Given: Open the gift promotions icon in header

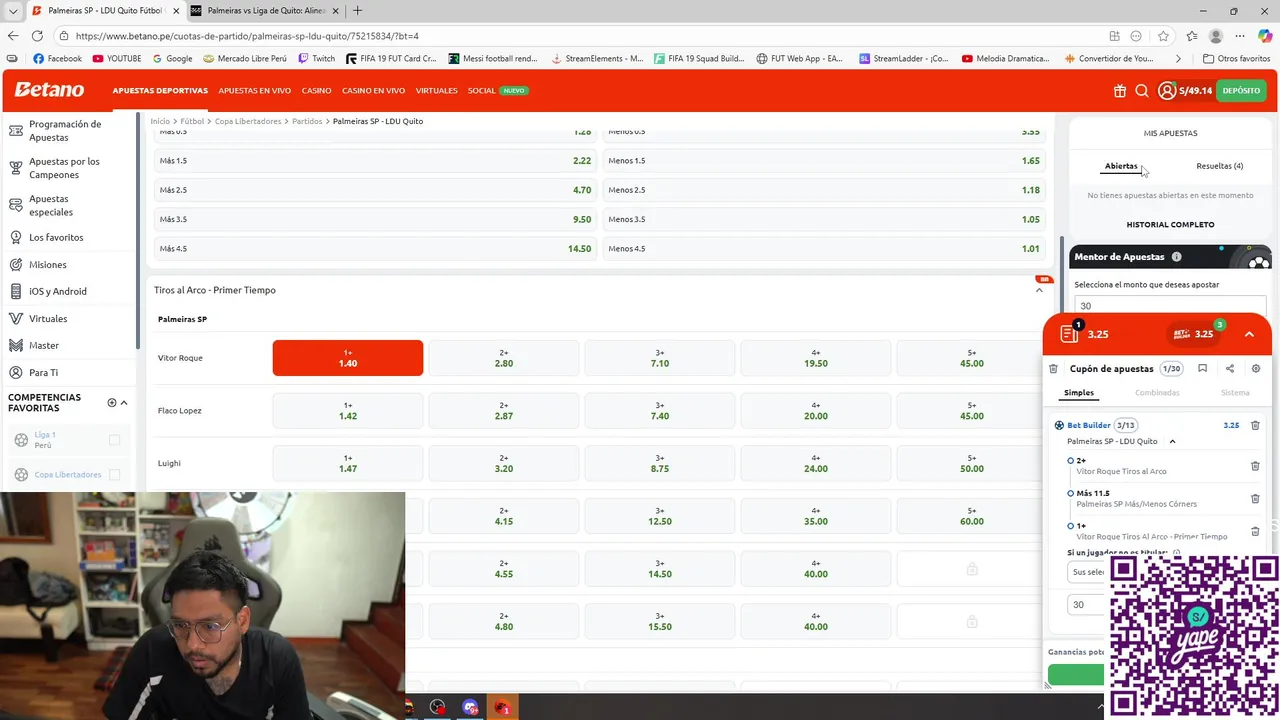Looking at the screenshot, I should [1119, 91].
